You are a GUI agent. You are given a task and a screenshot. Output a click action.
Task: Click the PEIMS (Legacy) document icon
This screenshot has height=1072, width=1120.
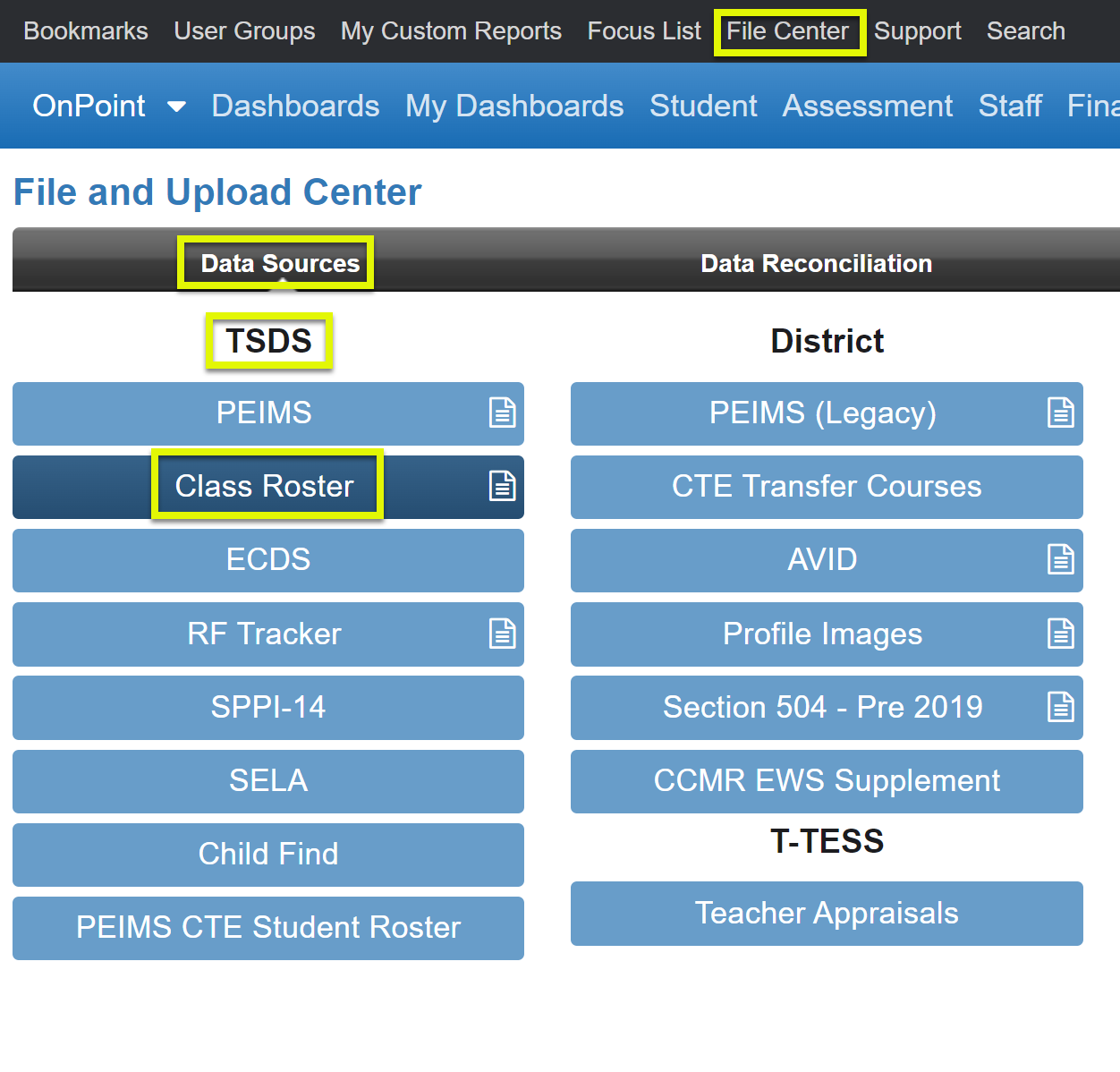coord(1061,413)
